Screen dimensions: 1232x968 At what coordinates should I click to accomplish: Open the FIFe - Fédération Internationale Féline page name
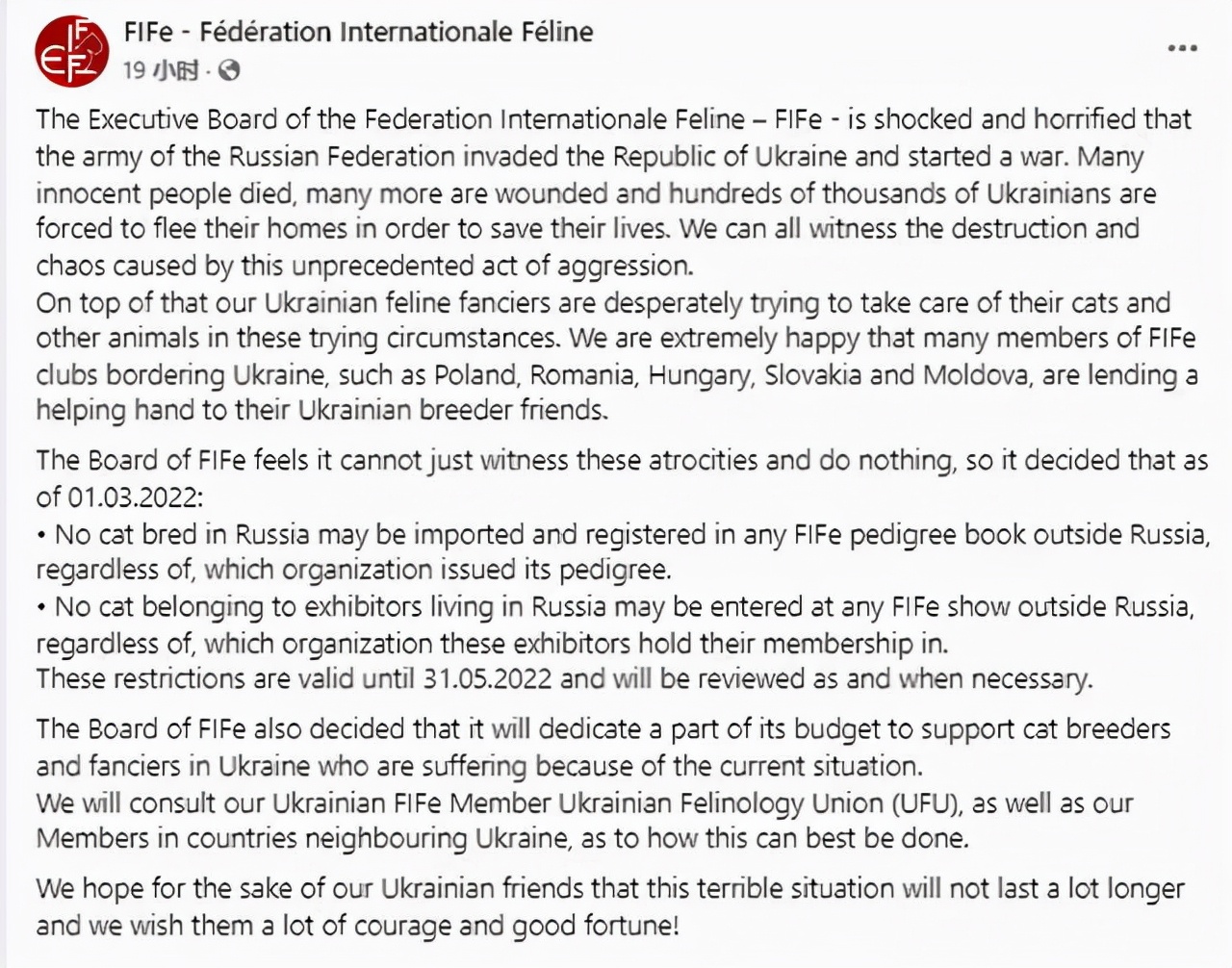358,32
